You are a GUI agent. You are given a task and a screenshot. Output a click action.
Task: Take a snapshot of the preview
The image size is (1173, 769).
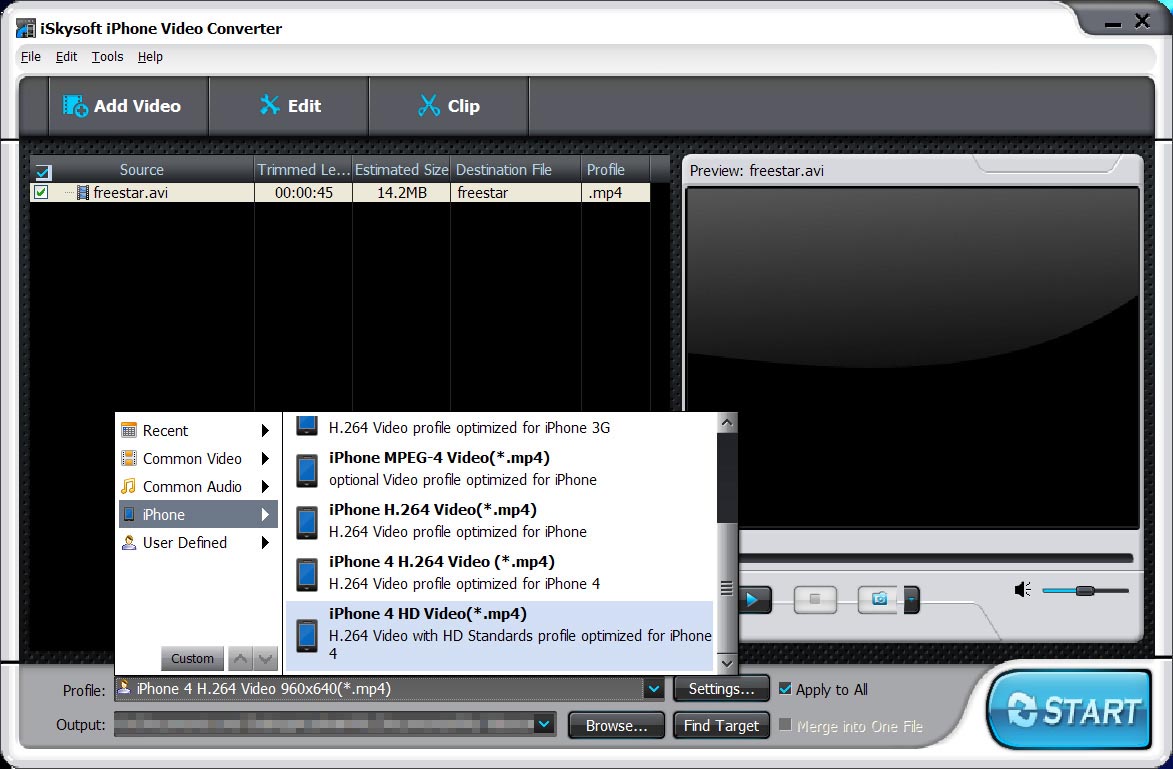[880, 599]
